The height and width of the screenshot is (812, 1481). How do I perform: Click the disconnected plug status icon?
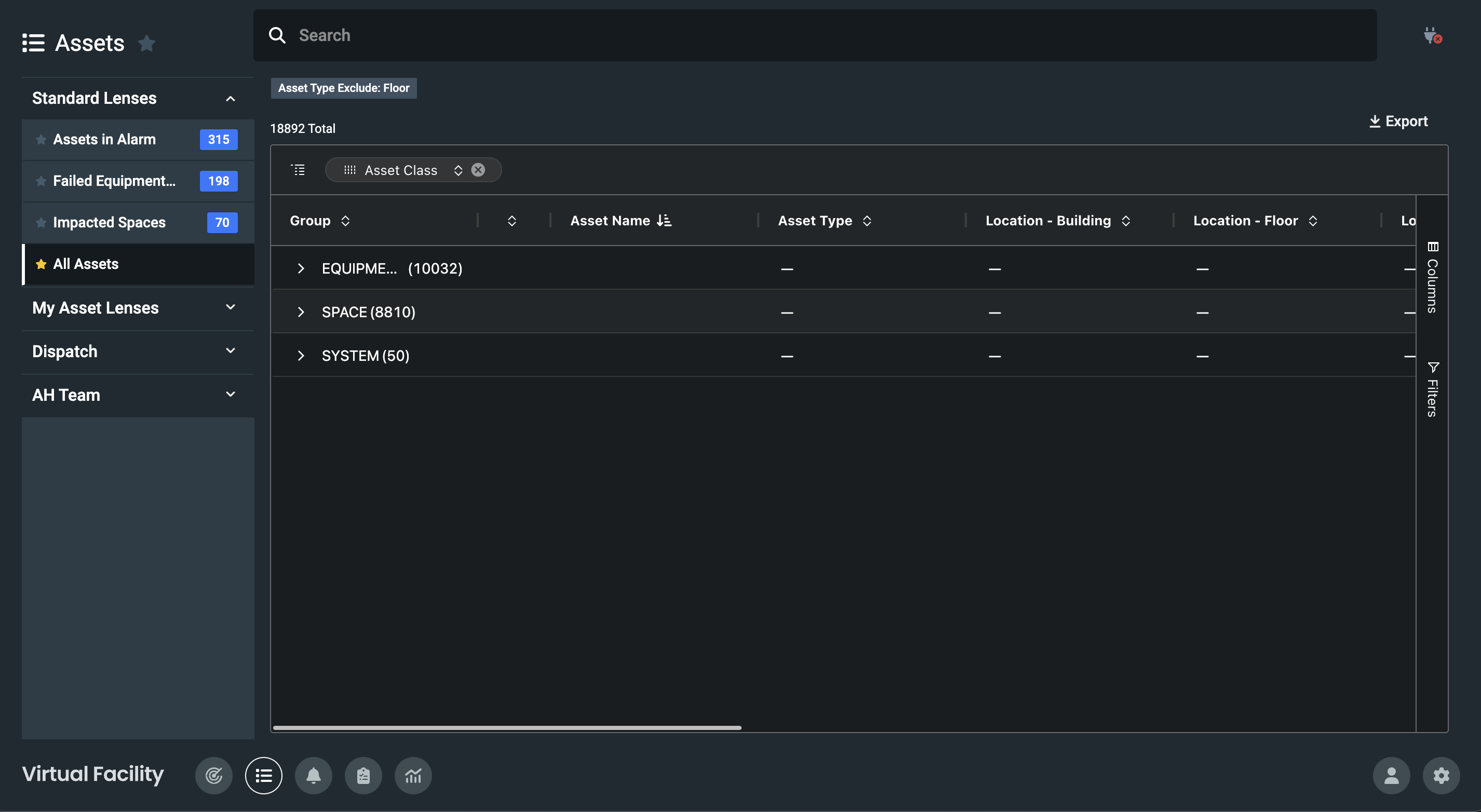pos(1432,36)
